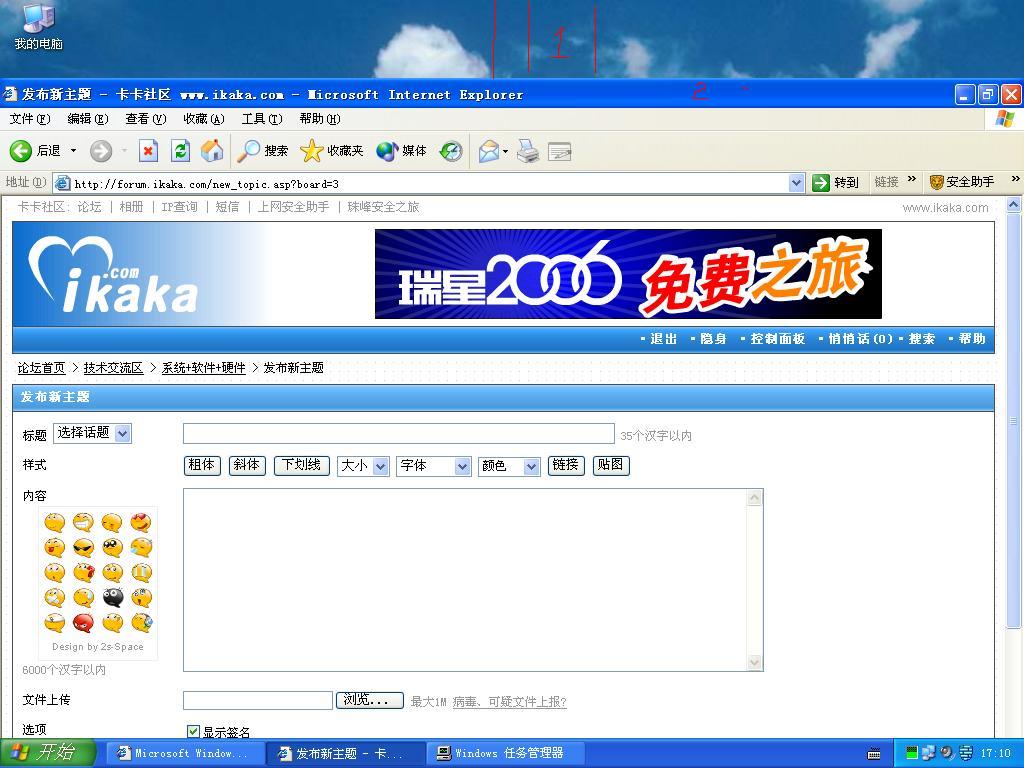Refresh the page with green arrows icon
Image resolution: width=1024 pixels, height=768 pixels.
(180, 151)
